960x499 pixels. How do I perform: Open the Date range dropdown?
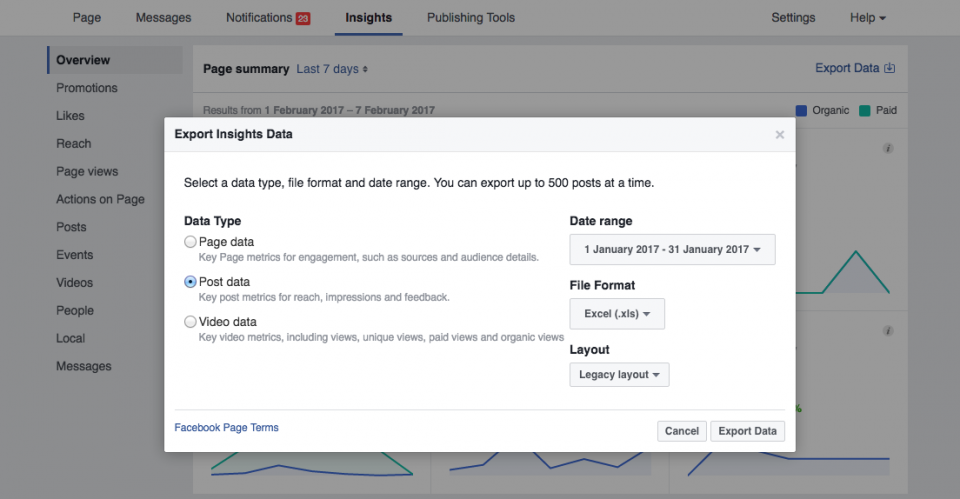point(672,249)
